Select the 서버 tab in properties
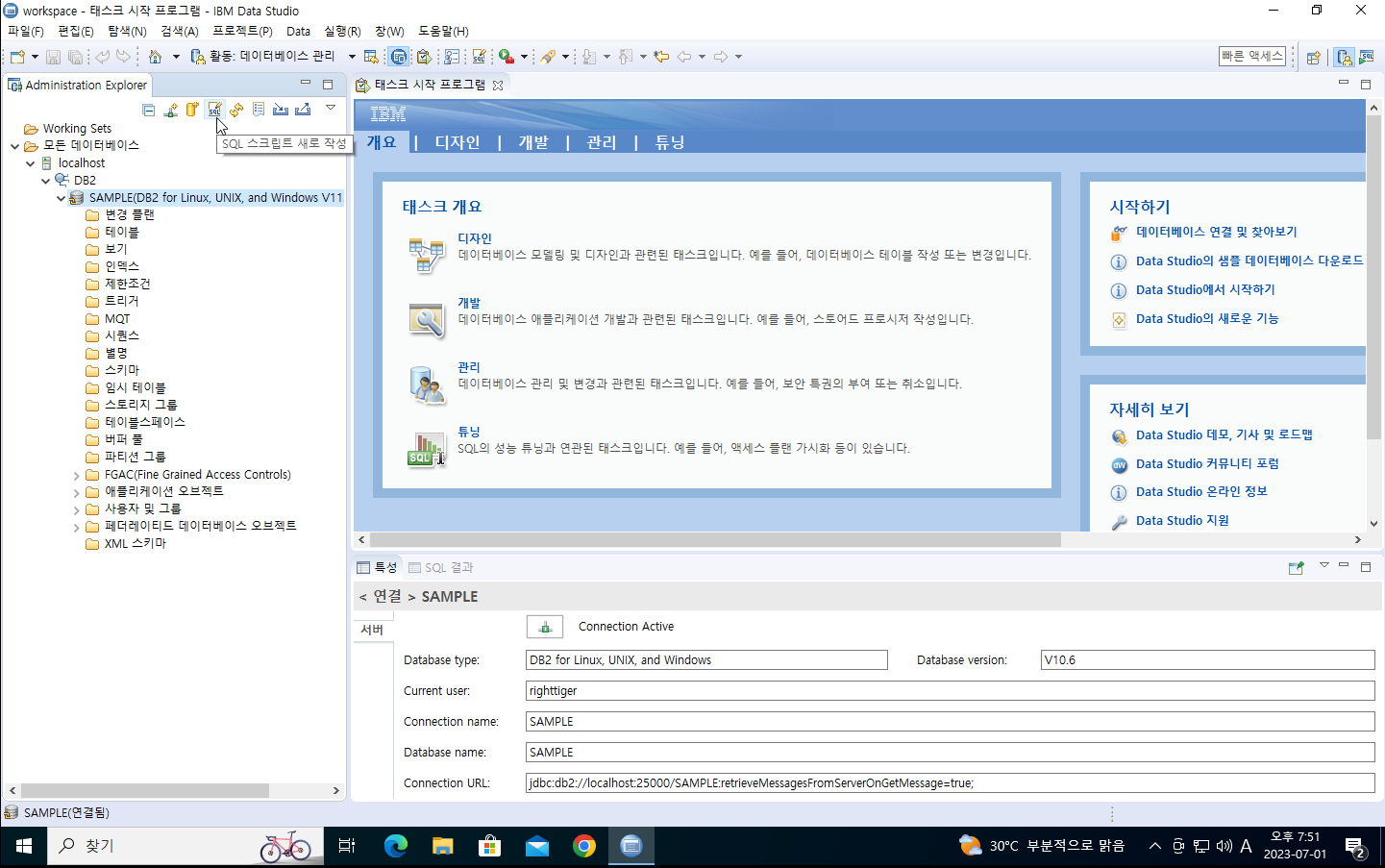Screen dimensions: 1385x868 [372, 630]
